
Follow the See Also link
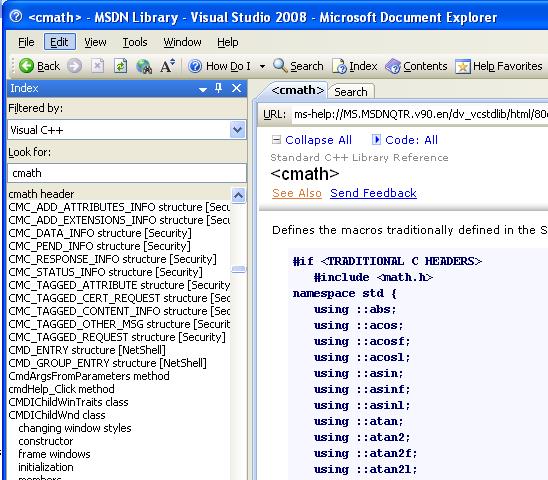click(297, 193)
